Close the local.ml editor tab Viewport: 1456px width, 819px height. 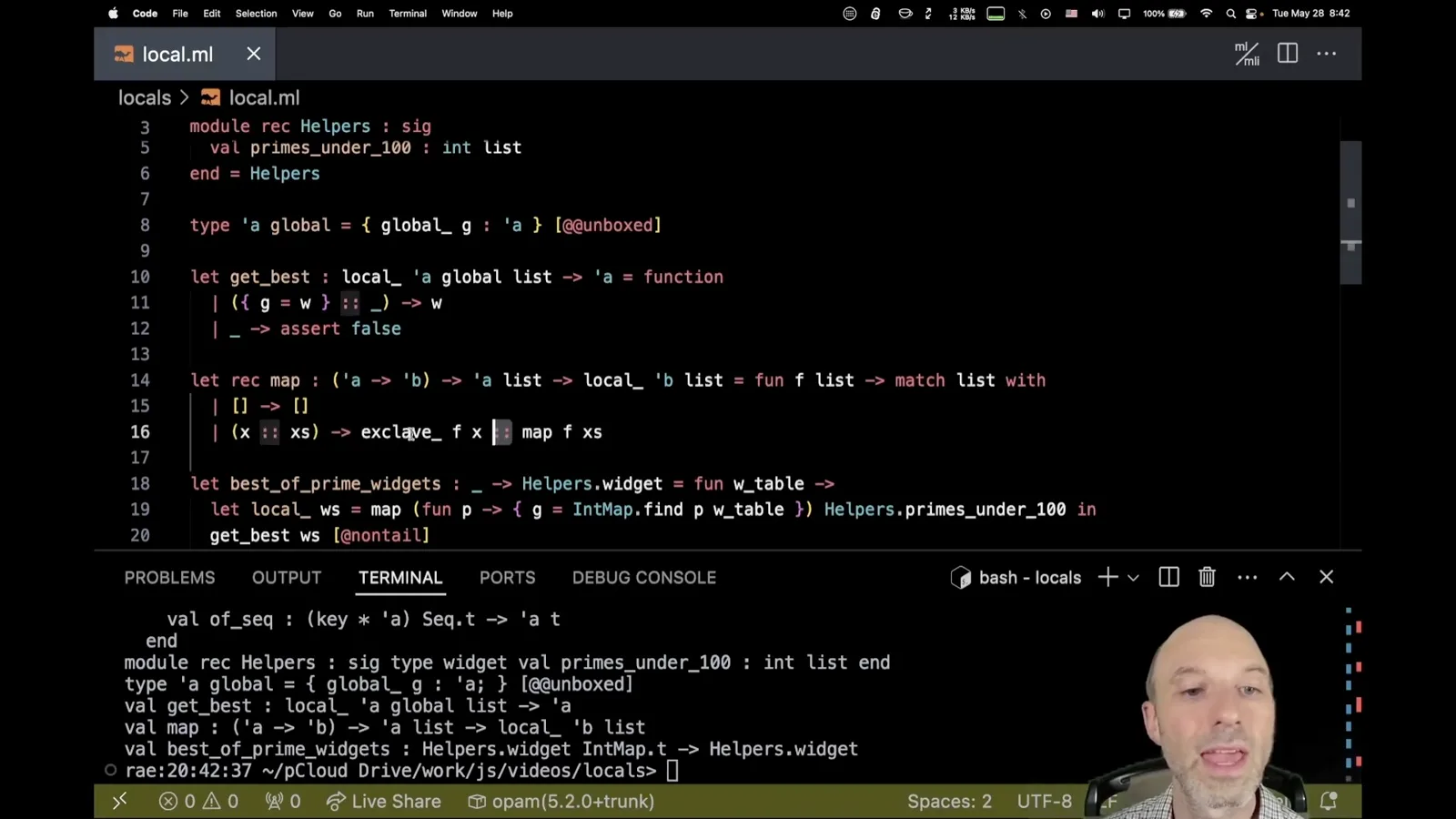[x=254, y=54]
